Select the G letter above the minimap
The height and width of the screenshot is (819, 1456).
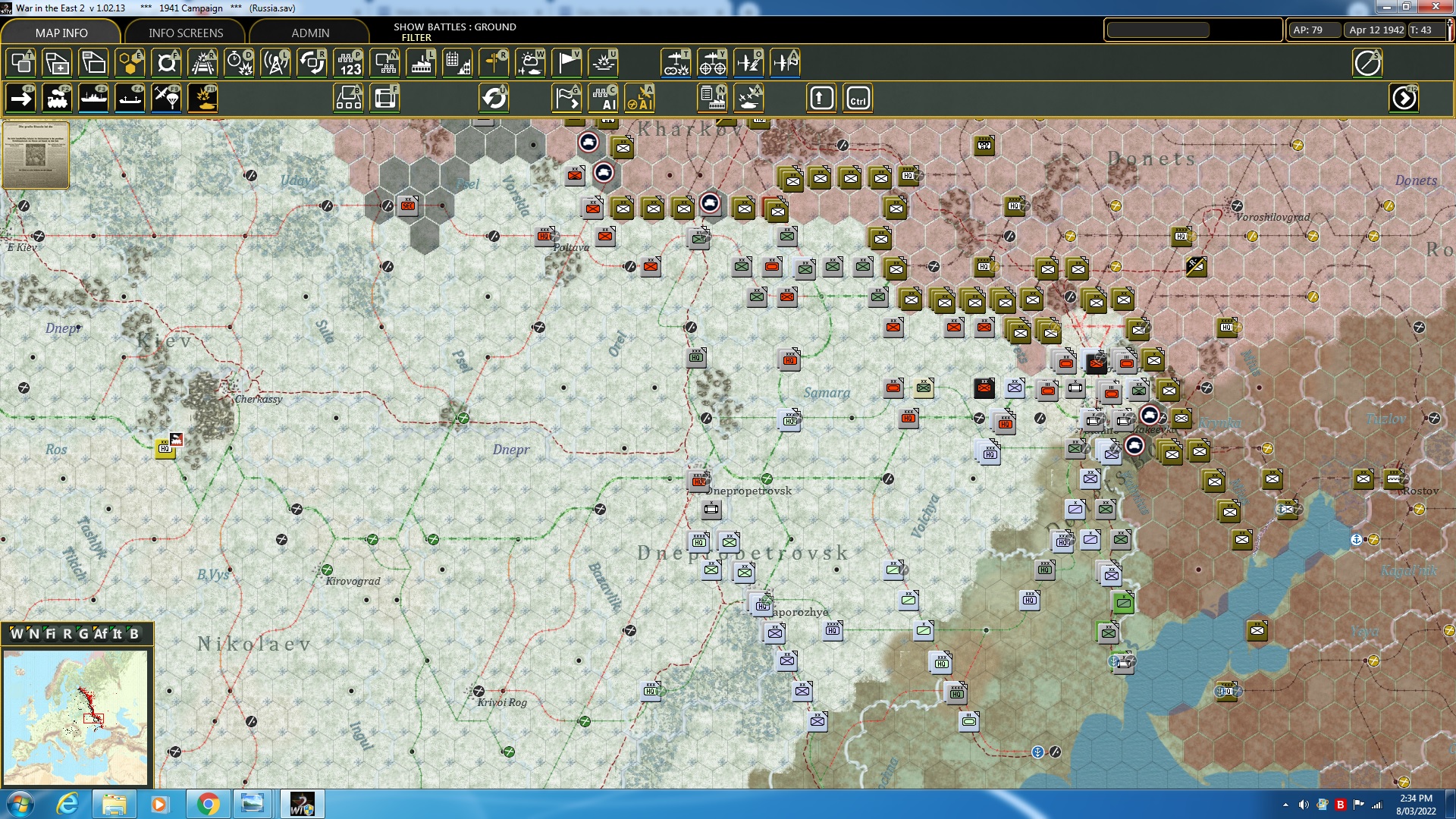pos(83,634)
